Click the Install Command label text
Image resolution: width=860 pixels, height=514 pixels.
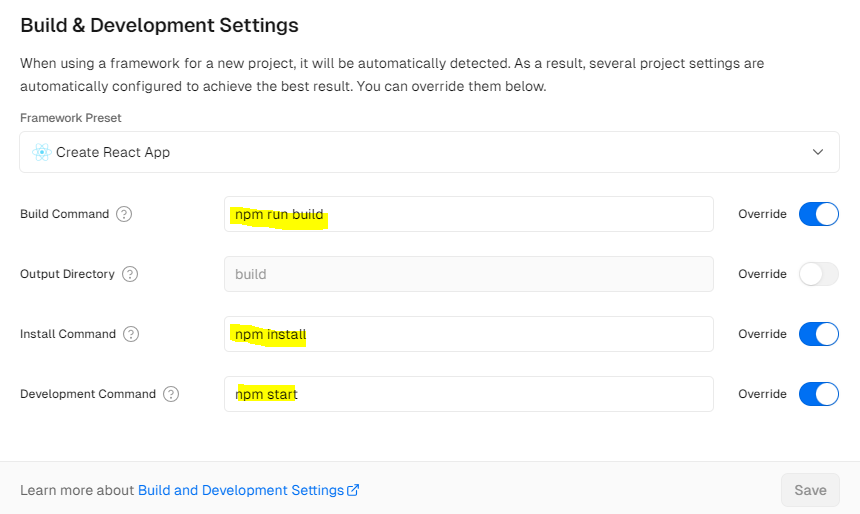coord(68,334)
